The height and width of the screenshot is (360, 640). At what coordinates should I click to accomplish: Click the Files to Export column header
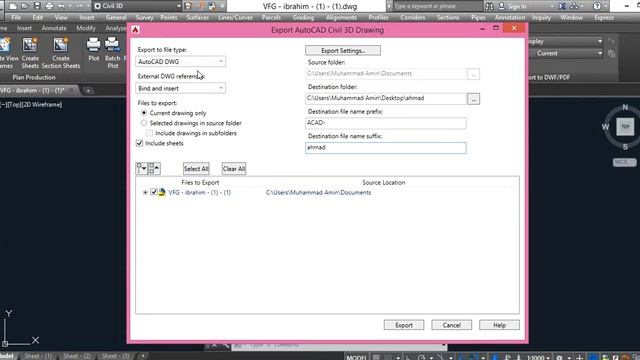click(200, 182)
